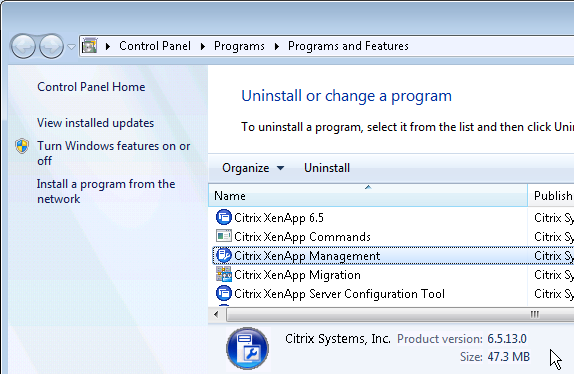Click the Citrix Systems, Inc. publisher text
The height and width of the screenshot is (374, 574).
click(338, 339)
